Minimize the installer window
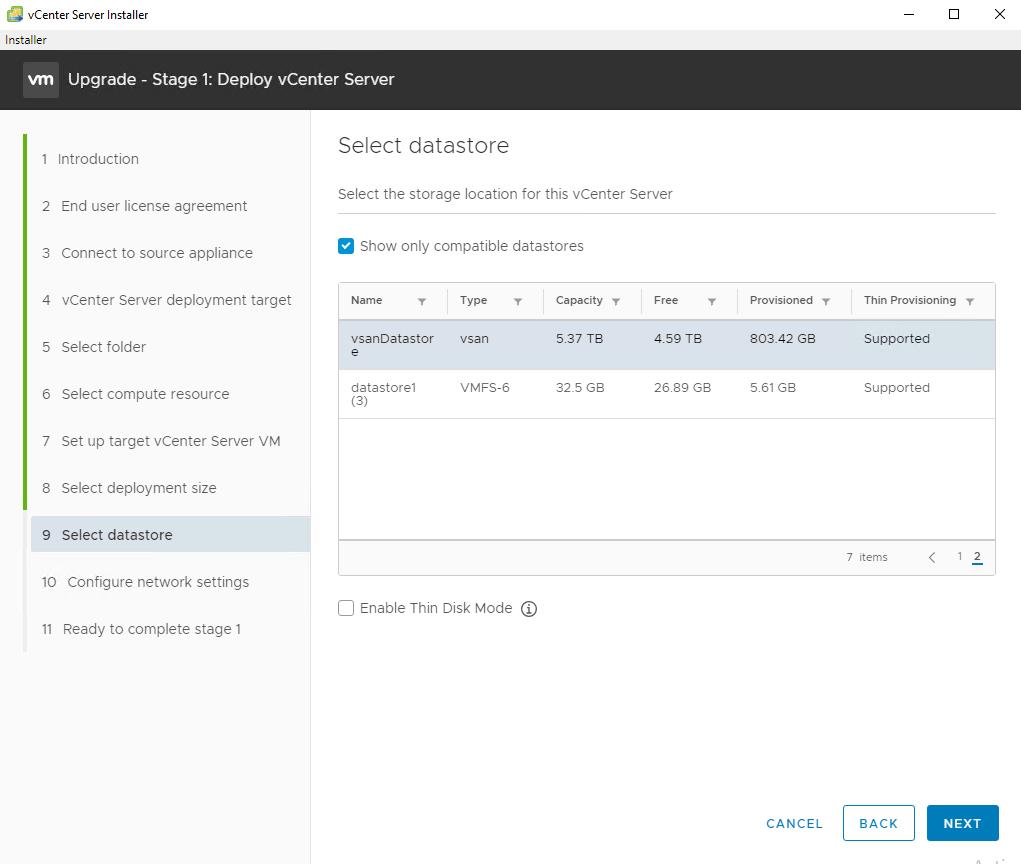The width and height of the screenshot is (1021, 864). (x=909, y=14)
